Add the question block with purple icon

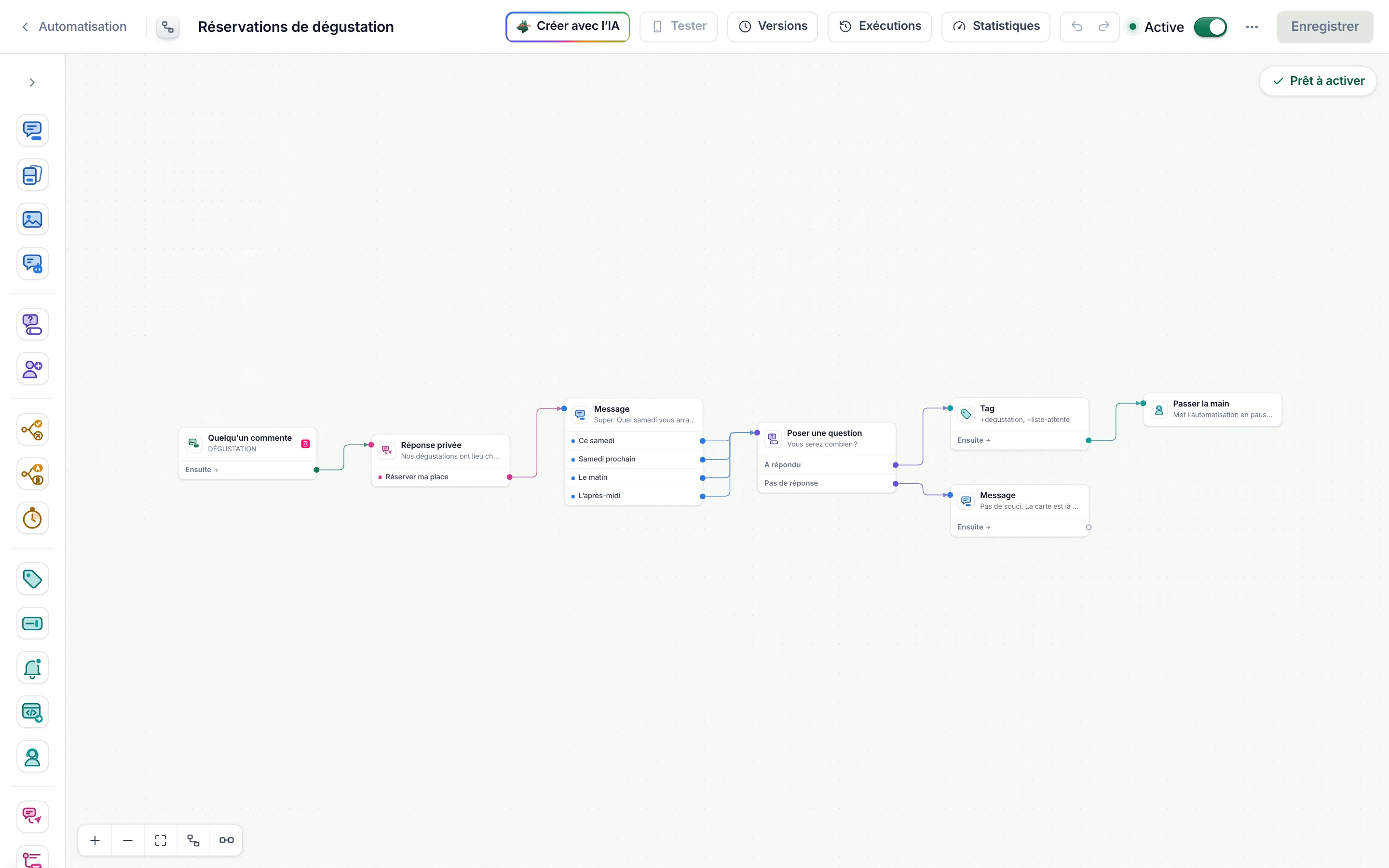pyautogui.click(x=33, y=325)
